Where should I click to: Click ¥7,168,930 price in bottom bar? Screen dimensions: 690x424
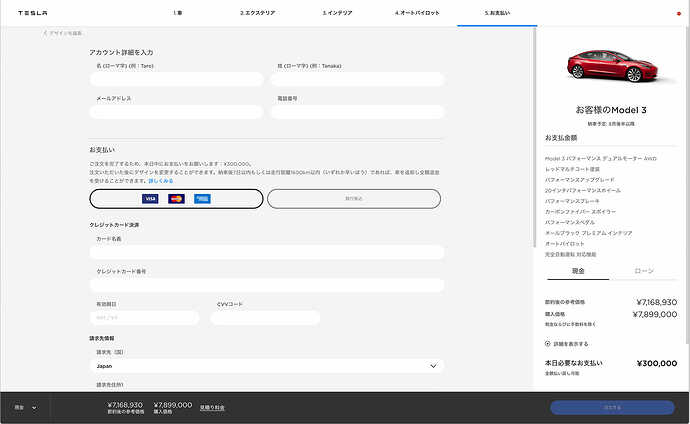coord(125,405)
